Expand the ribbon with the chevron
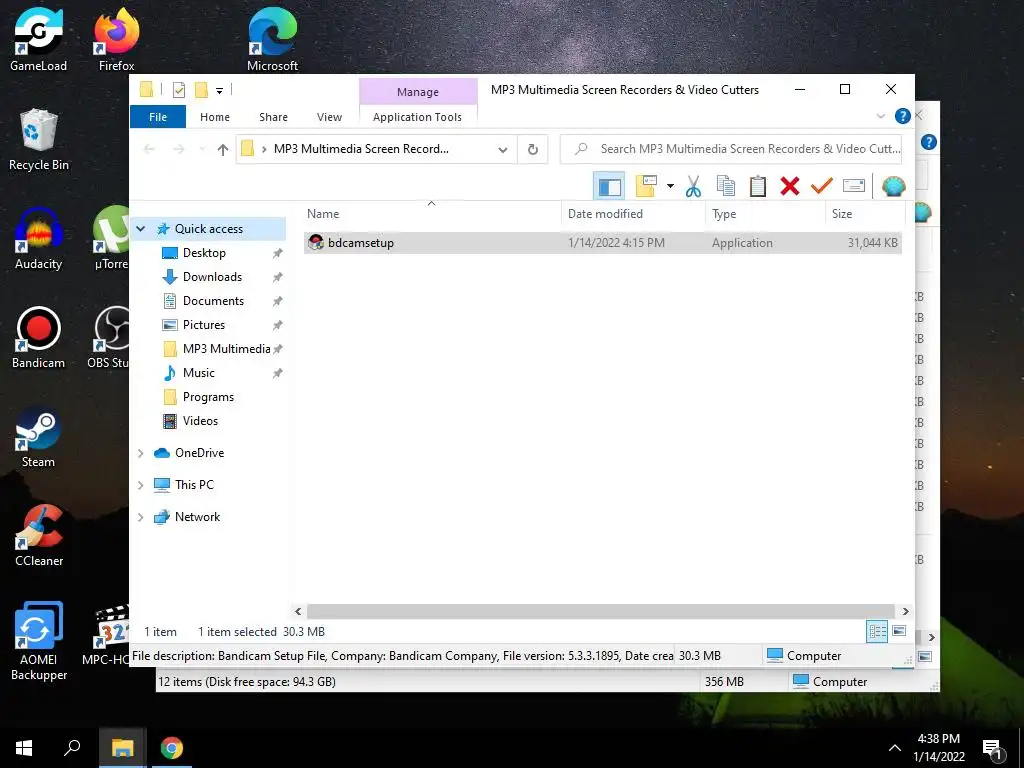 coord(880,116)
